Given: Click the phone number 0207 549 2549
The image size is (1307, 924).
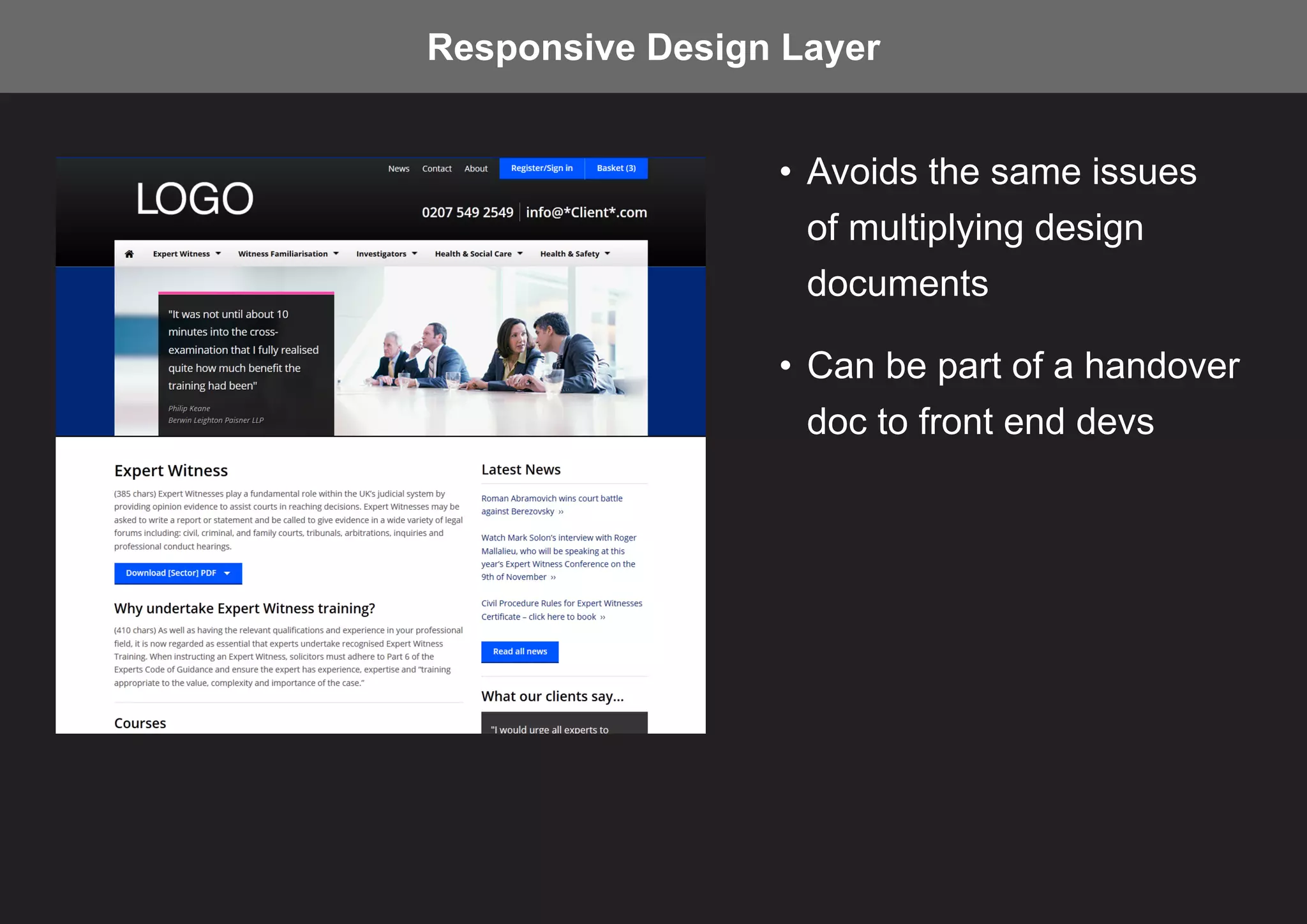Looking at the screenshot, I should click(468, 212).
